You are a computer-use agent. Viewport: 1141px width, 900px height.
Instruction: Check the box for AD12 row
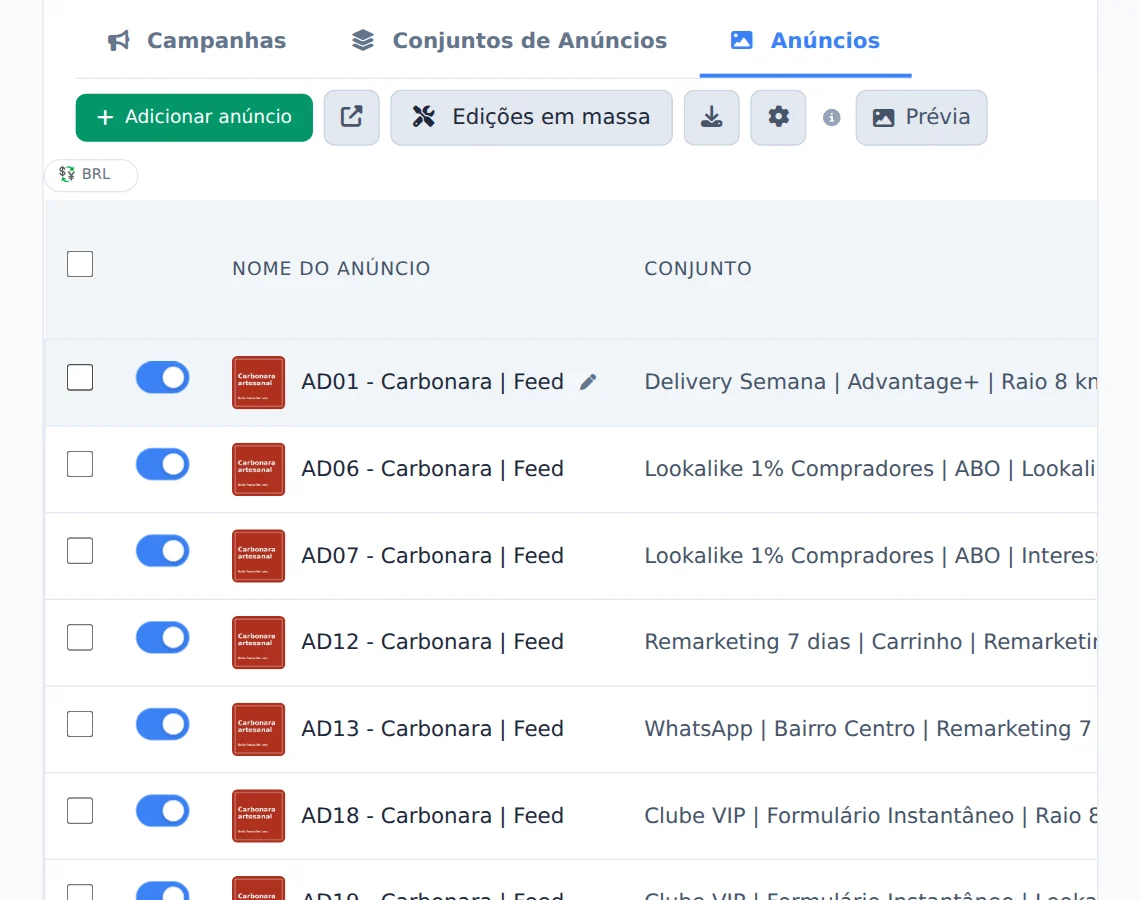(80, 637)
